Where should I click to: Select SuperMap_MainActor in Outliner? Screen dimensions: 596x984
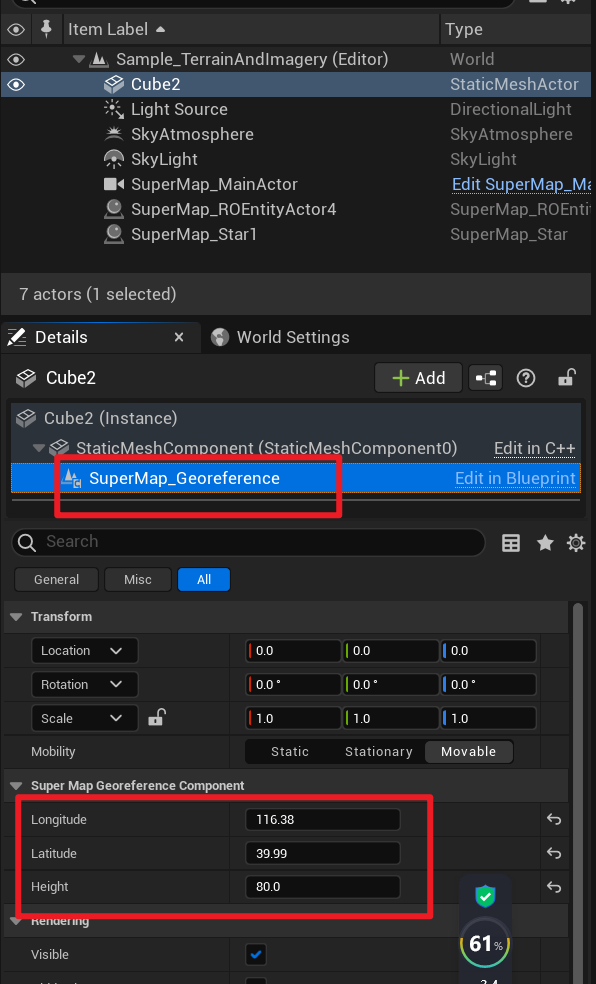click(x=214, y=184)
